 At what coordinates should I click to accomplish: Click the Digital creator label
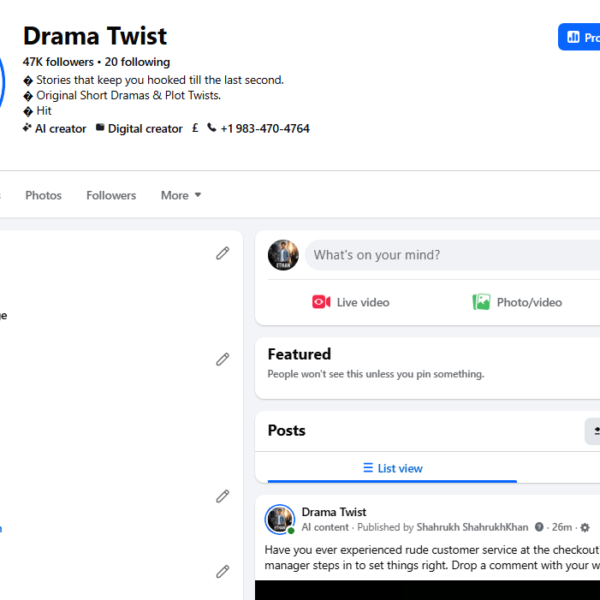coord(145,129)
